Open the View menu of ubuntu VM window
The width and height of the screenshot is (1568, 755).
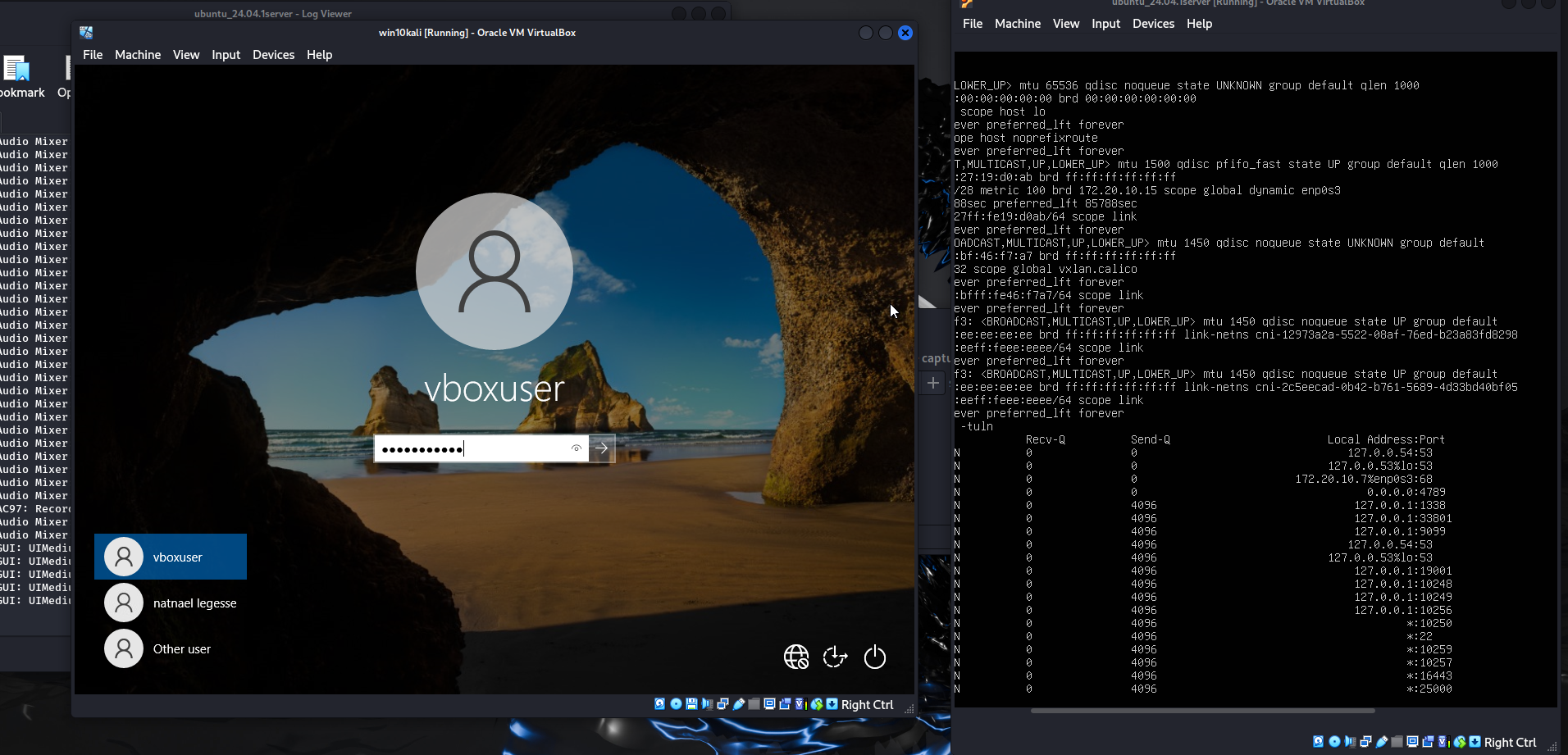1066,24
